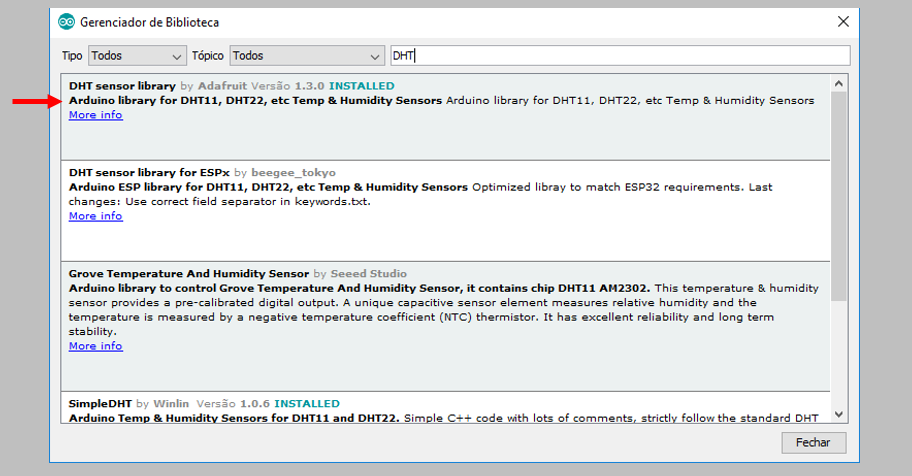Select the DHT sensor library by Adafruit entry

tap(446, 117)
